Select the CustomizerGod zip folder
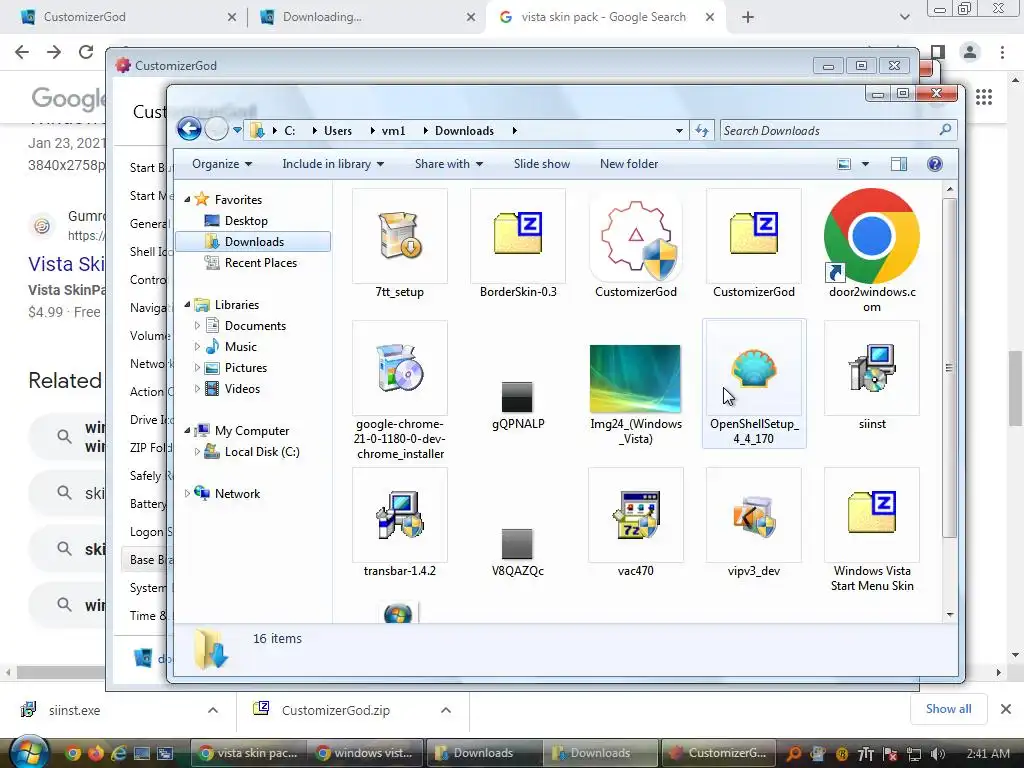 pyautogui.click(x=754, y=244)
